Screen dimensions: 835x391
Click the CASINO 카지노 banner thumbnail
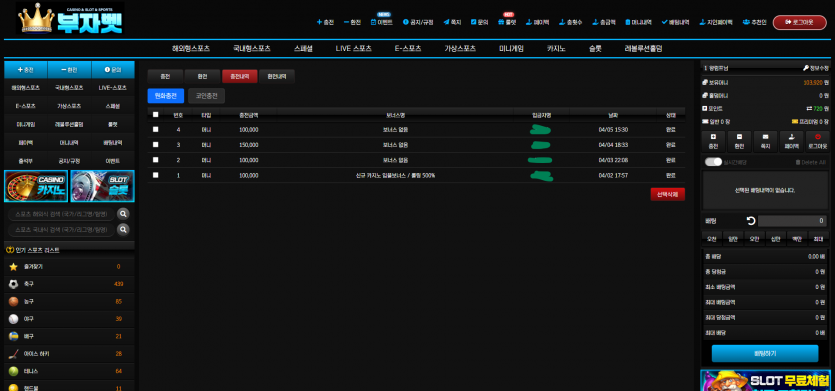coord(36,186)
